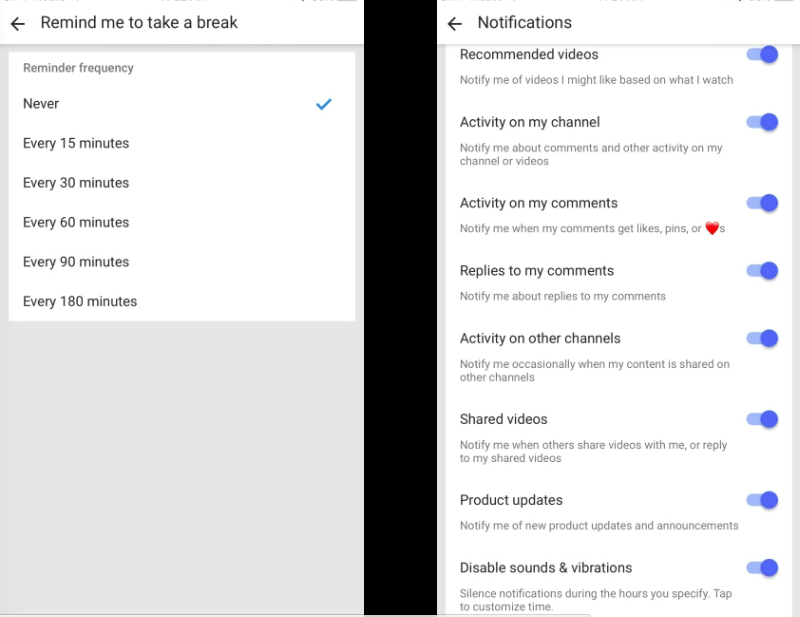
Task: Pick Every 90 minutes frequency
Action: (x=76, y=262)
